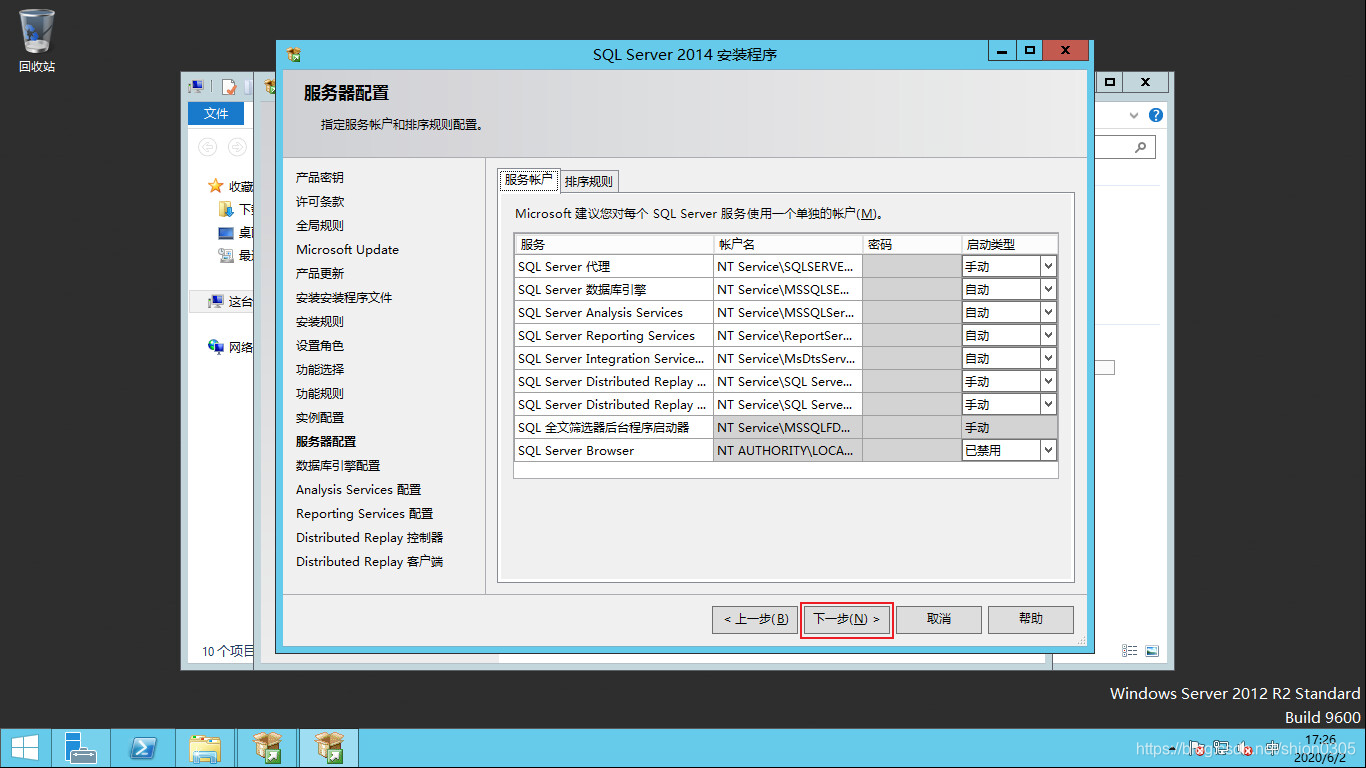
Task: Click 功能选择 in the steps list
Action: tap(320, 369)
